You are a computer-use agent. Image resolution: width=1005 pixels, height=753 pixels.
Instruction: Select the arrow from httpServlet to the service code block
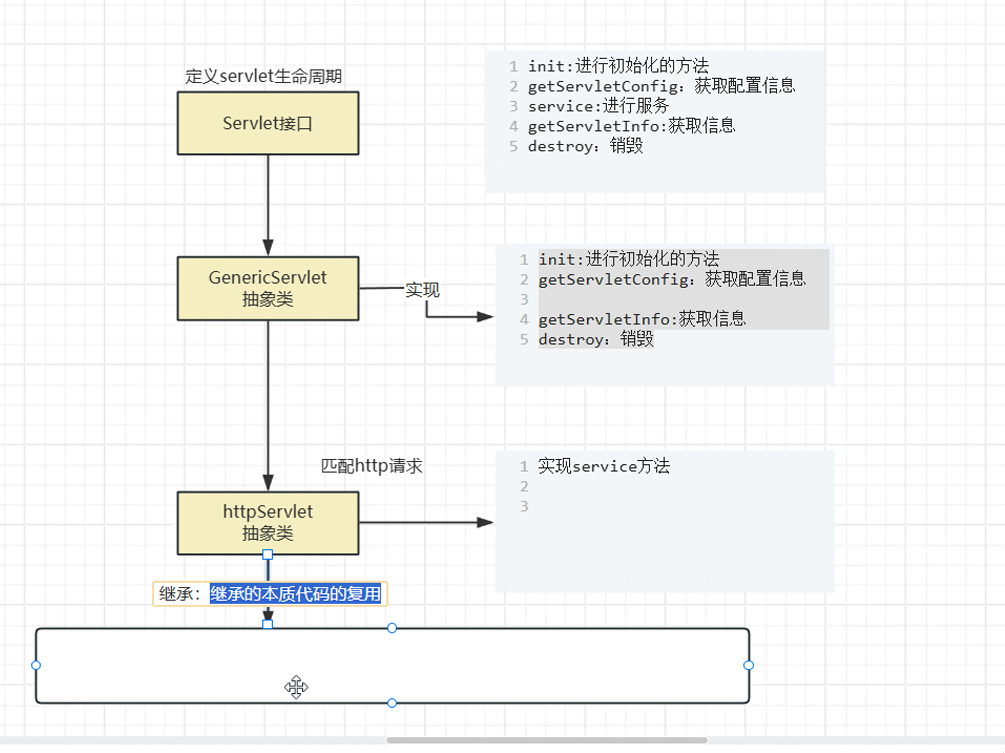426,522
